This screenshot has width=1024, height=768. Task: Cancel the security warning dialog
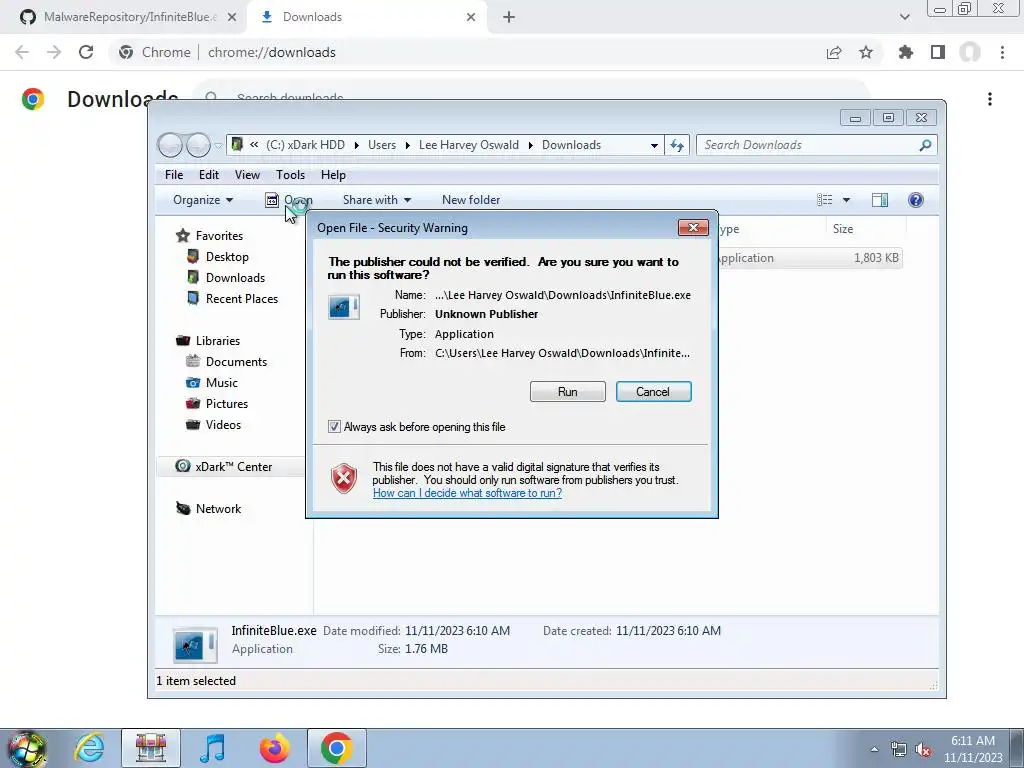click(653, 392)
